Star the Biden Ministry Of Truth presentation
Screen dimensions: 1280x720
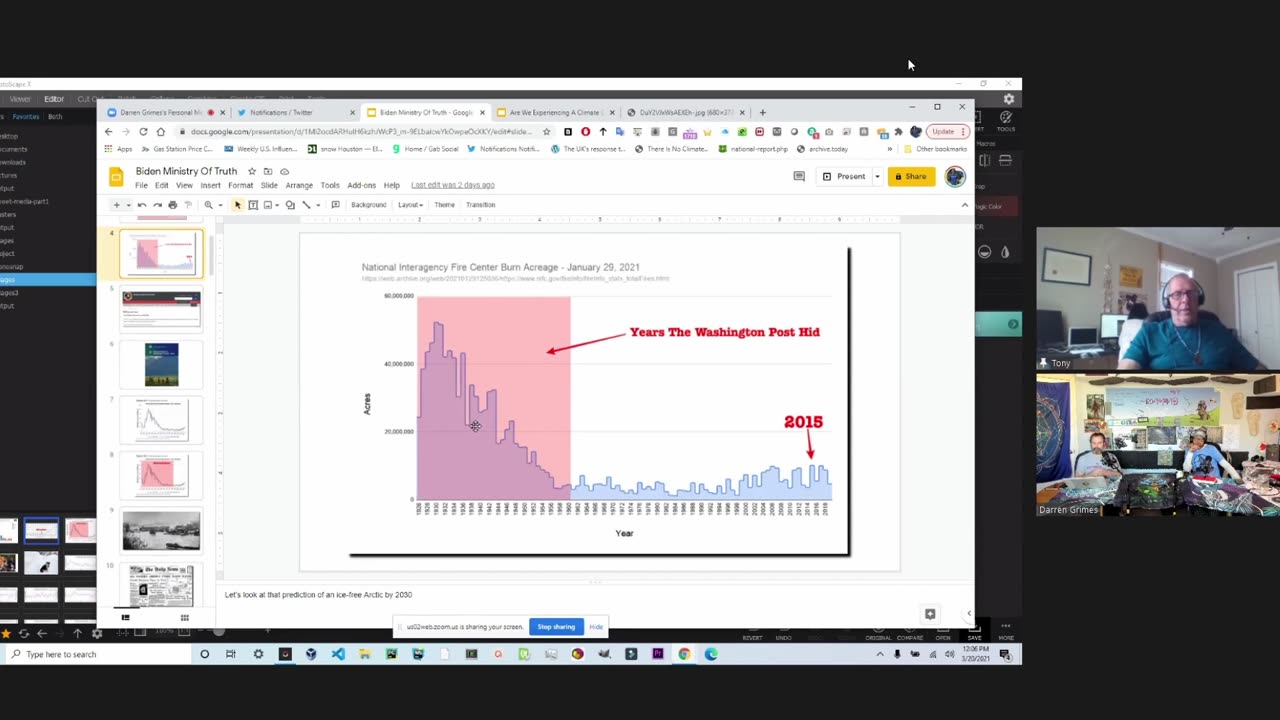(251, 172)
